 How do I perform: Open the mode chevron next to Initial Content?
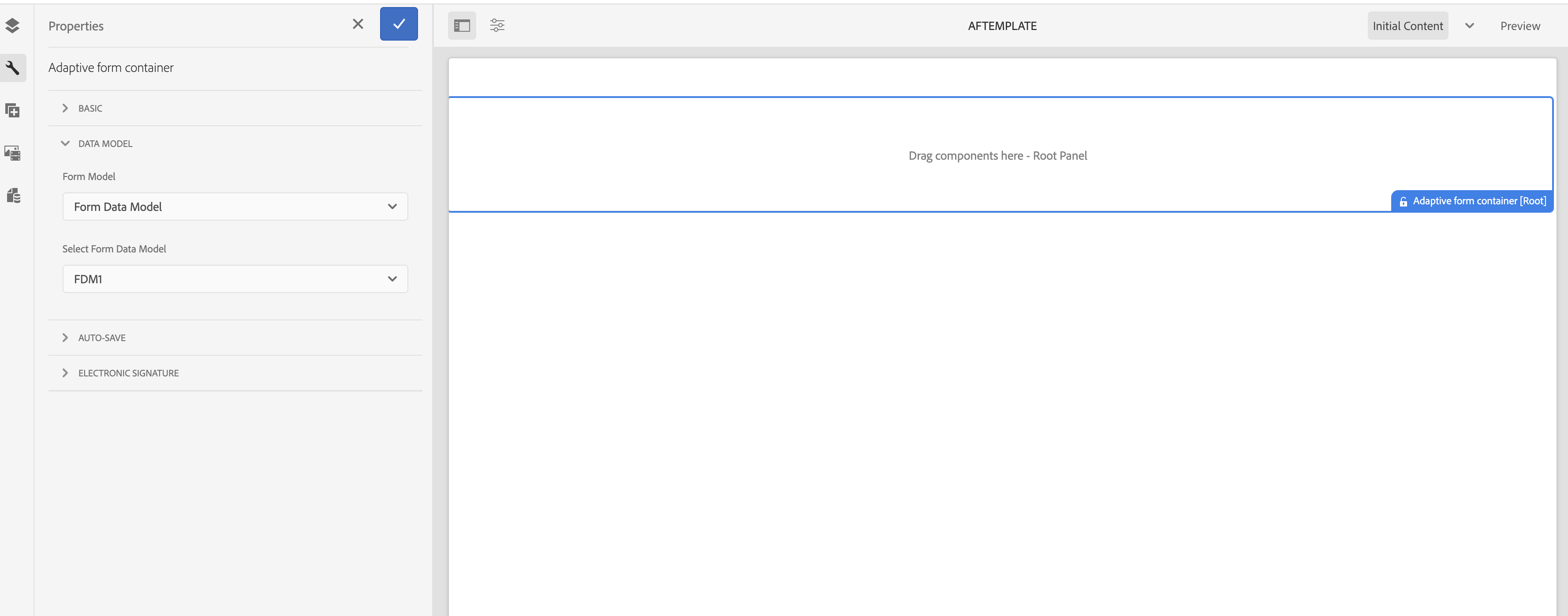point(1469,26)
